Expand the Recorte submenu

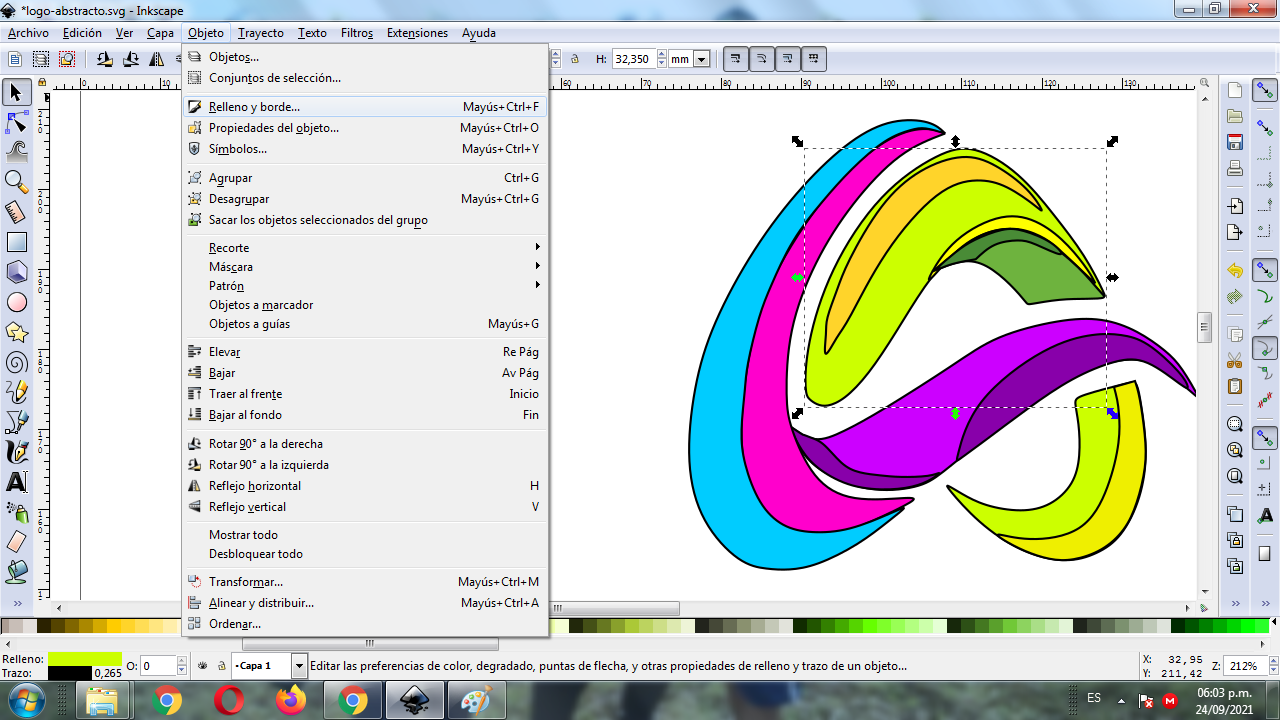(x=364, y=247)
